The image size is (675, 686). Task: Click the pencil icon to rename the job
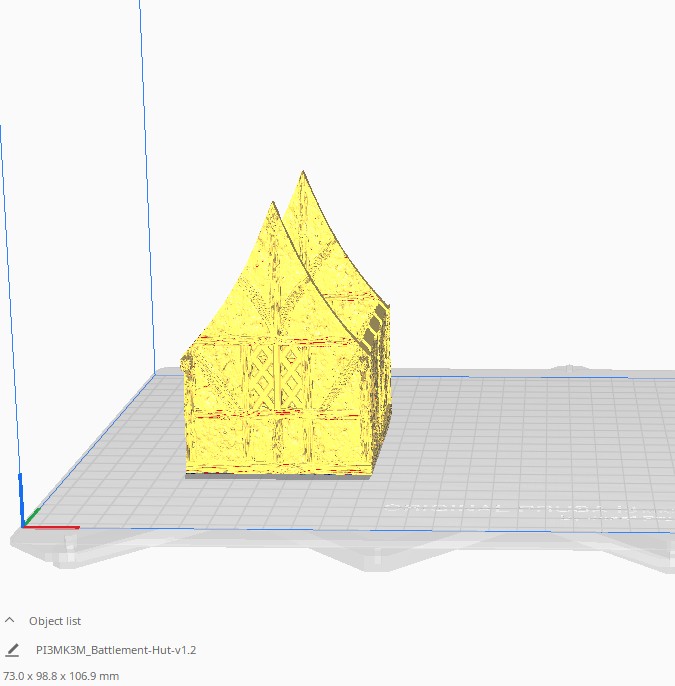point(12,650)
